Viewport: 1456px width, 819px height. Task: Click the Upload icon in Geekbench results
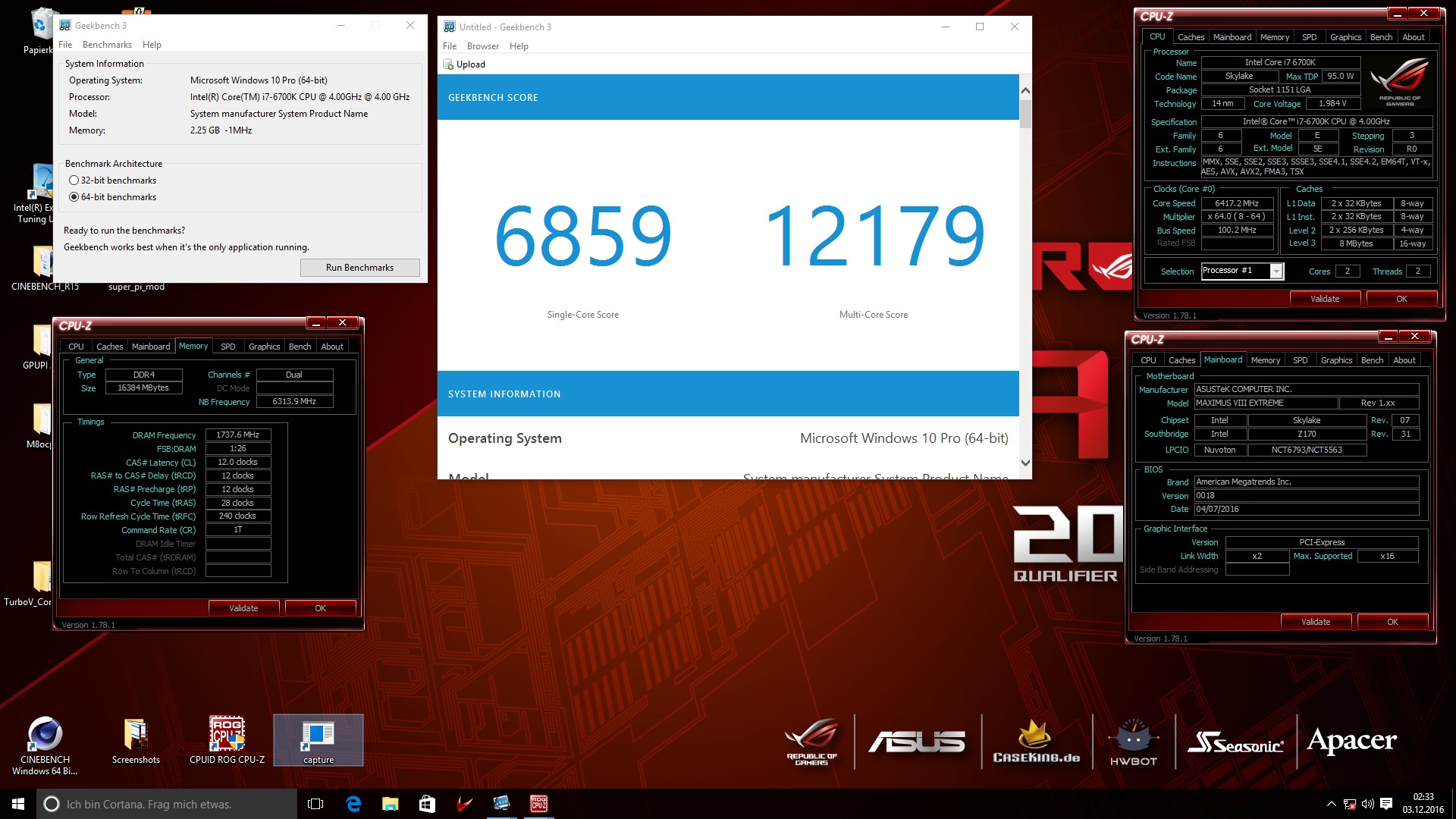click(448, 64)
